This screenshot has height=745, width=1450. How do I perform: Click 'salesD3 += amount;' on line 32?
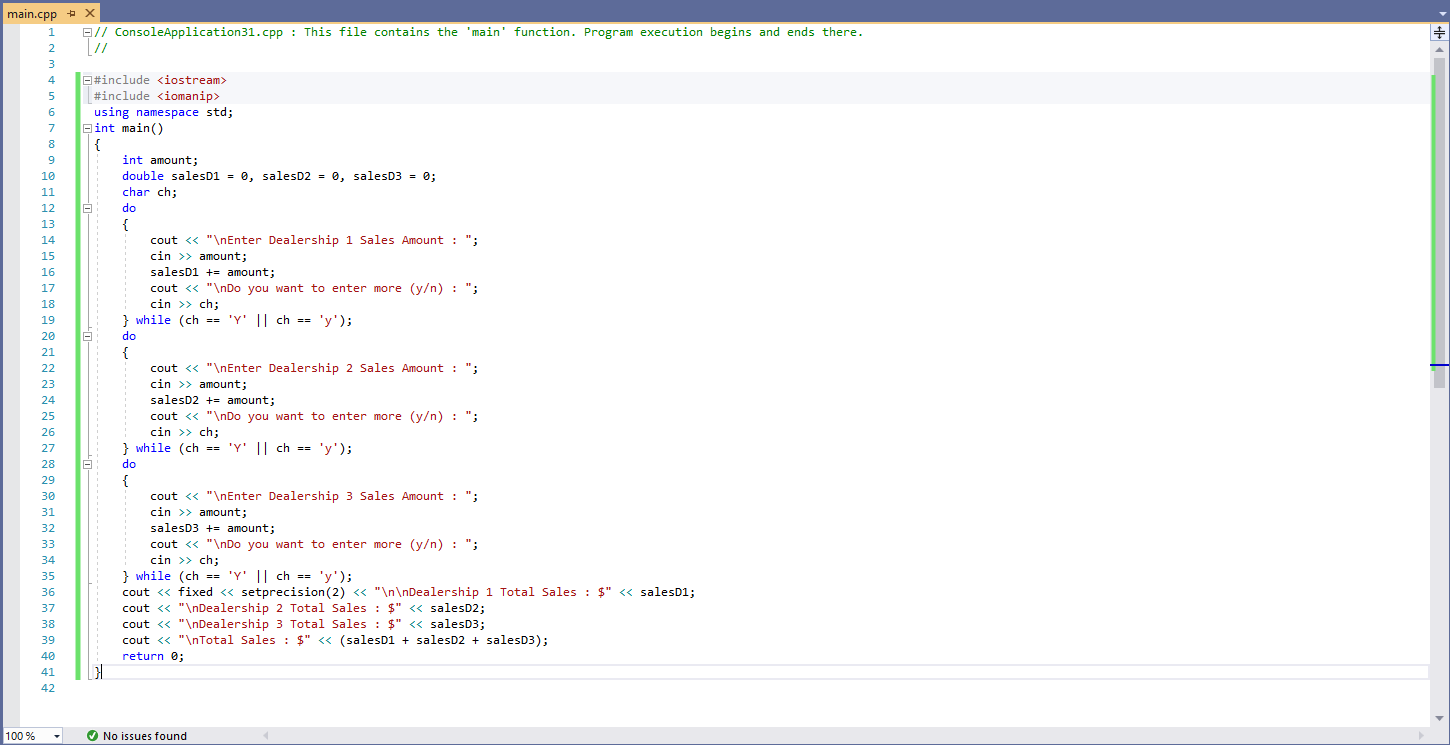pyautogui.click(x=212, y=528)
